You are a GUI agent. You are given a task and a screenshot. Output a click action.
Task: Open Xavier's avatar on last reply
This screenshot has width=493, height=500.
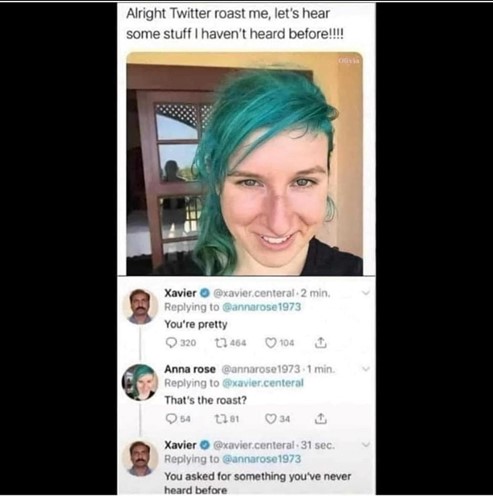click(x=140, y=458)
